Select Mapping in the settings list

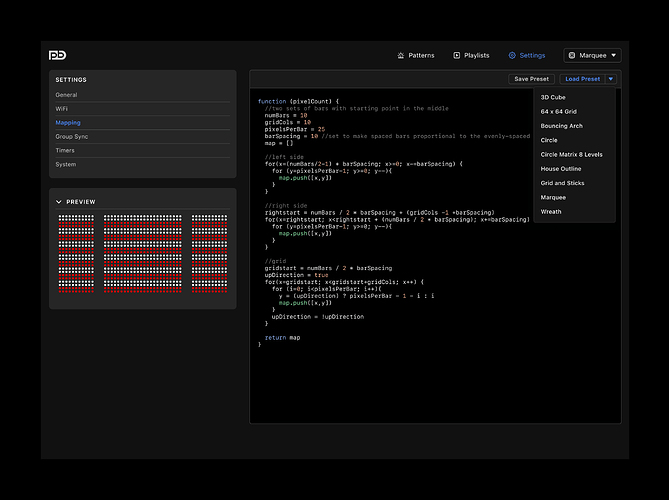[x=143, y=122]
